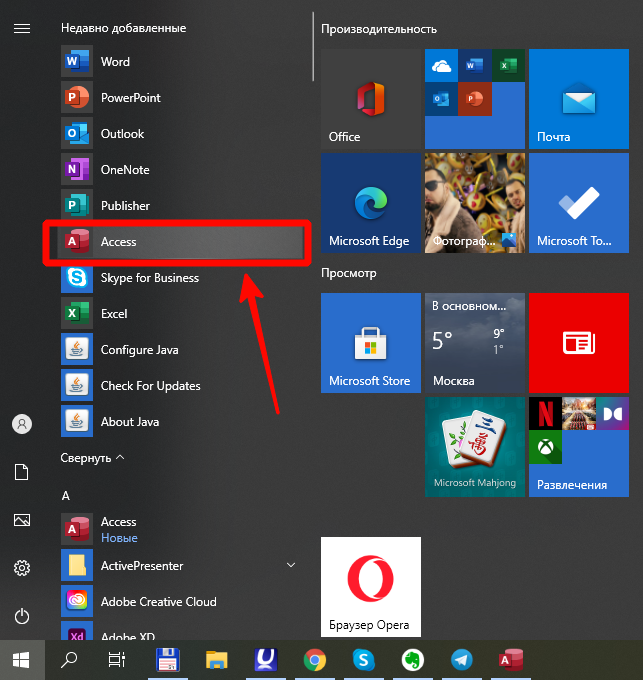Open Configure Java
643x680 pixels.
click(180, 350)
